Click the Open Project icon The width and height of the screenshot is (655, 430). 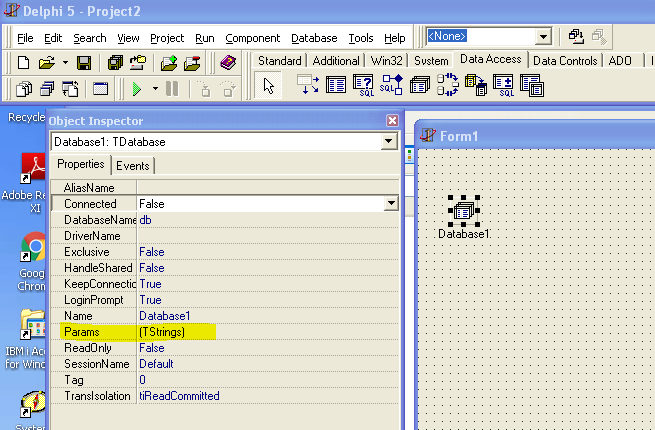click(138, 63)
